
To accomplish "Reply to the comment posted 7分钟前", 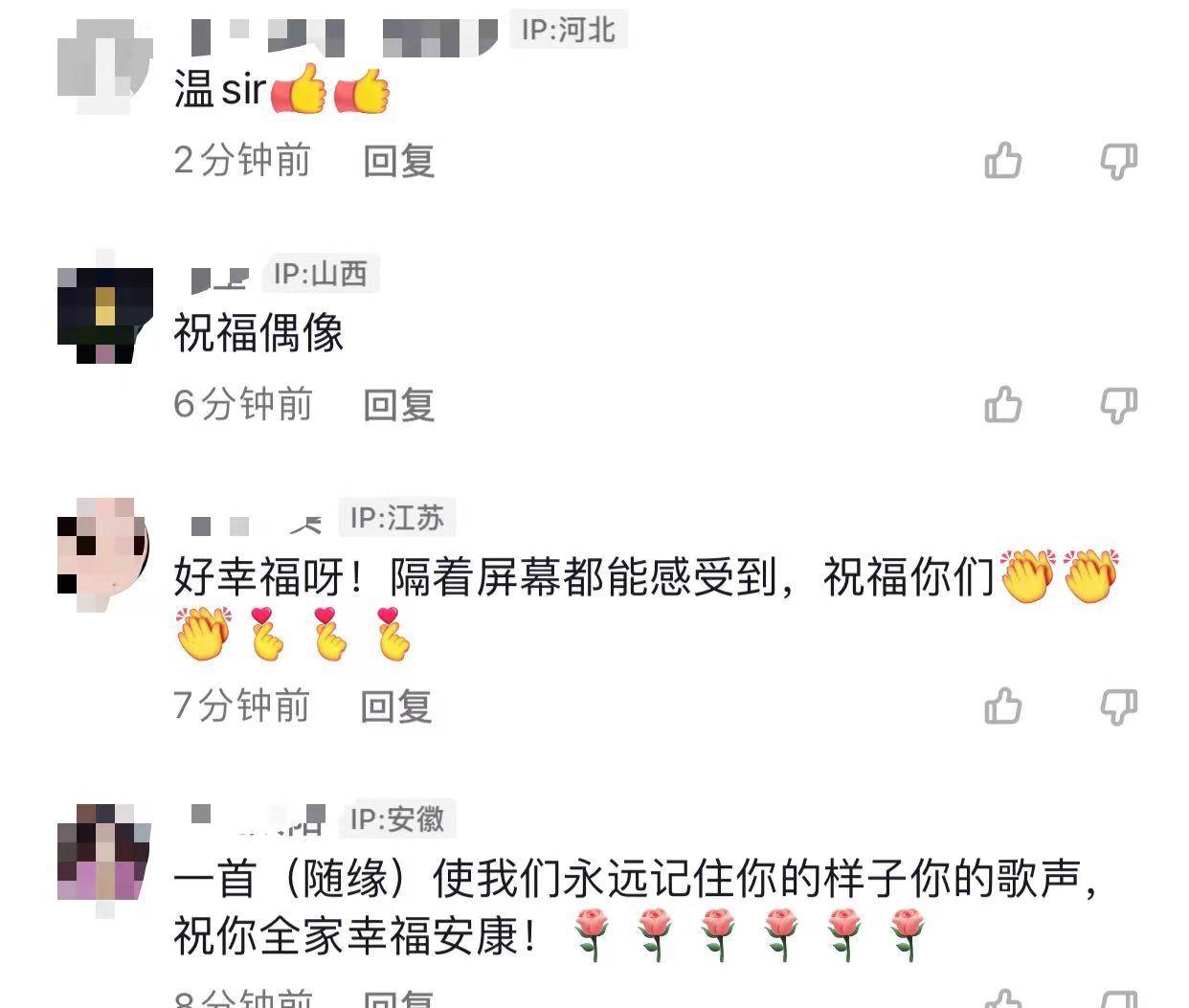I will pos(396,706).
